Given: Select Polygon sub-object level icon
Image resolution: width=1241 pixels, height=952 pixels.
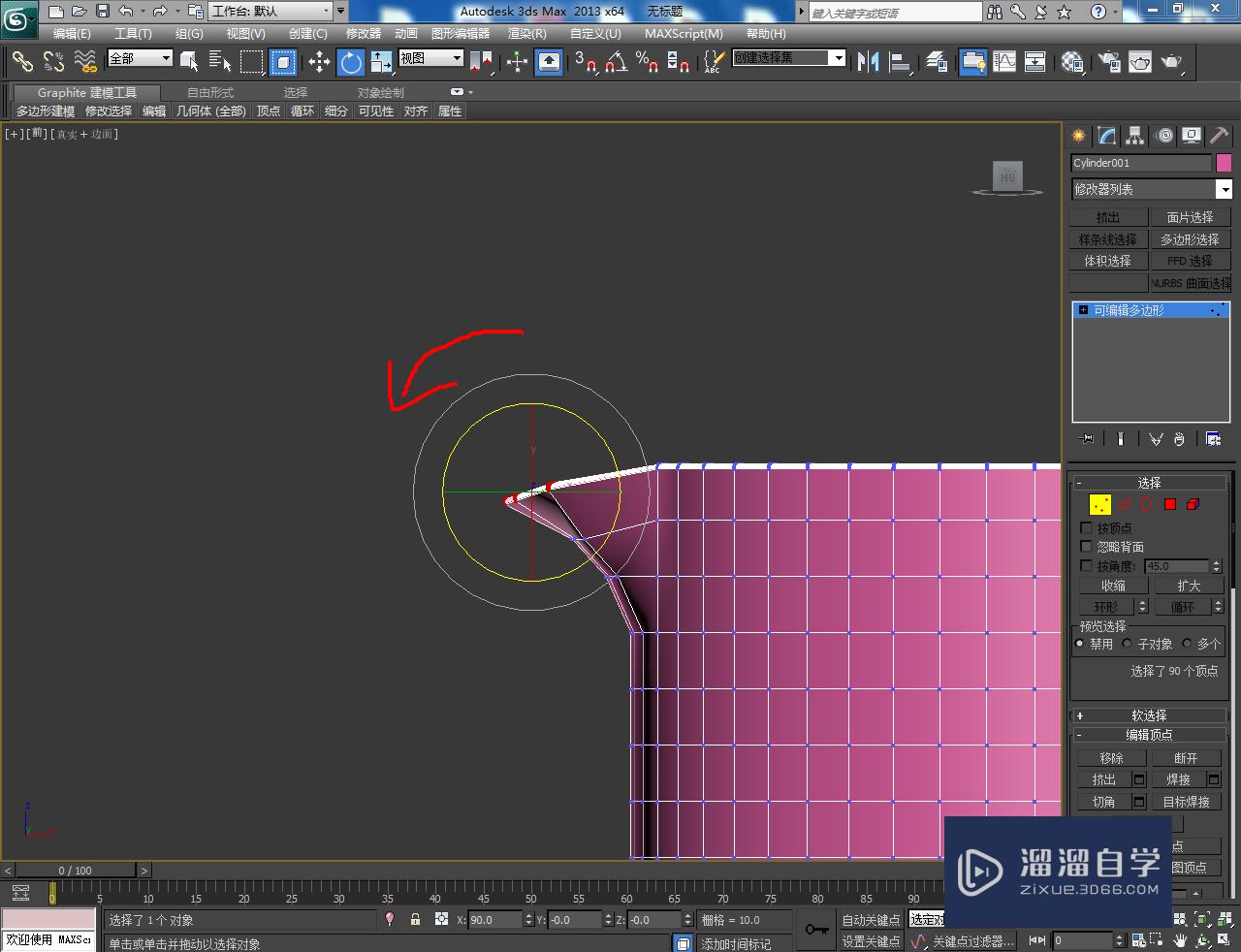Looking at the screenshot, I should [x=1170, y=504].
